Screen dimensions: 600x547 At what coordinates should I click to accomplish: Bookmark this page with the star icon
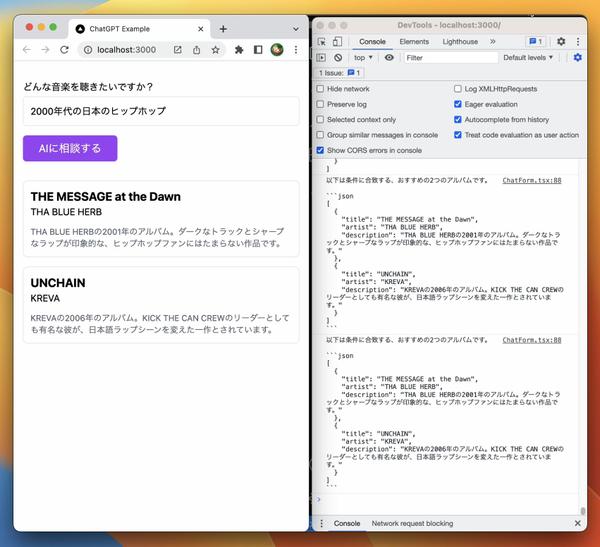click(215, 50)
